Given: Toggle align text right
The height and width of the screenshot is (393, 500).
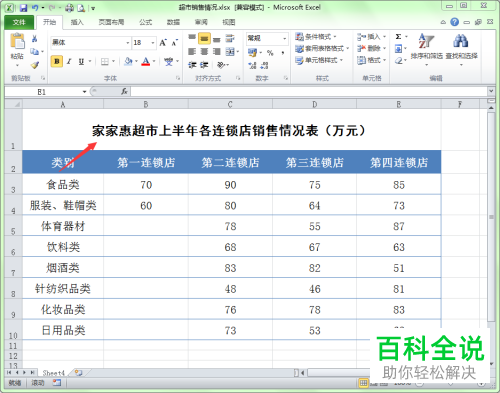Looking at the screenshot, I should coord(217,52).
